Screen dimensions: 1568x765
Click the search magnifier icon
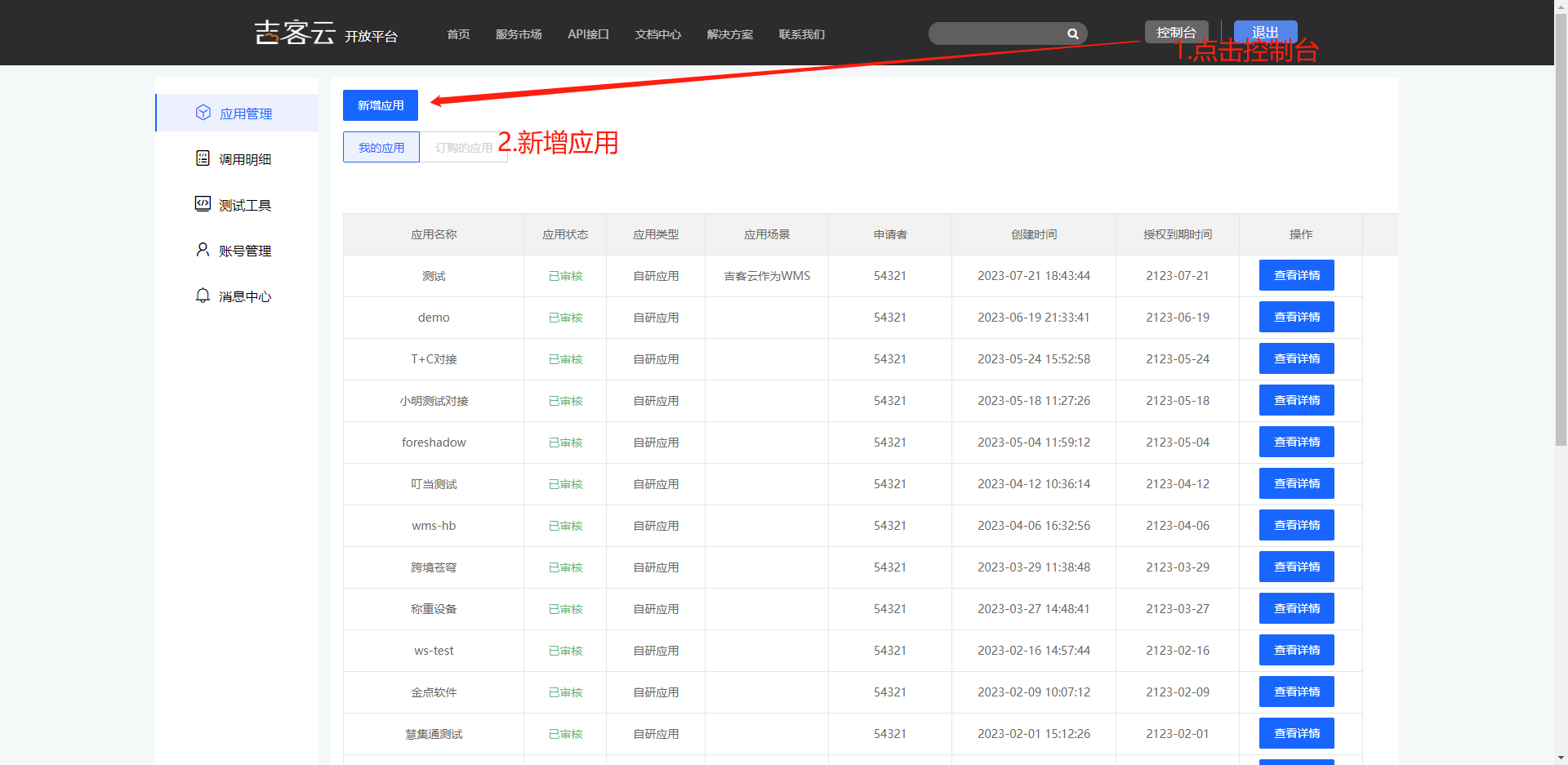[x=1072, y=33]
